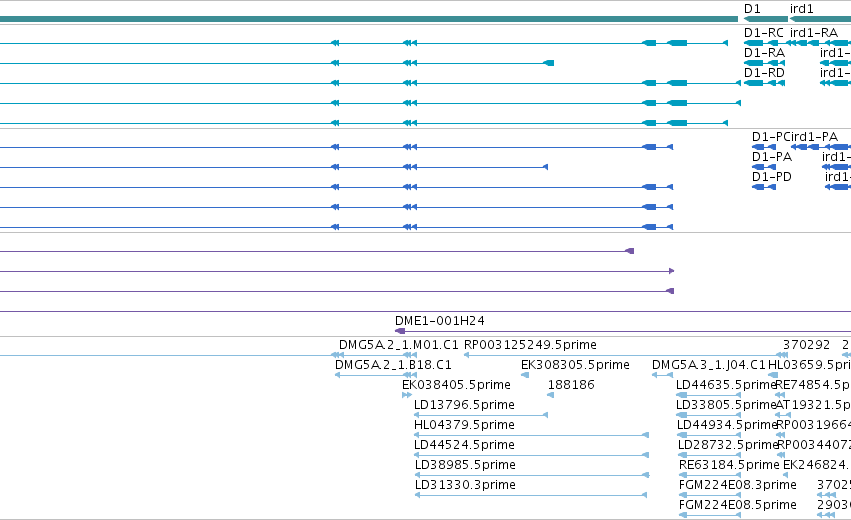Open the HL03659.5prime EST label
This screenshot has width=851, height=520.
[x=809, y=365]
